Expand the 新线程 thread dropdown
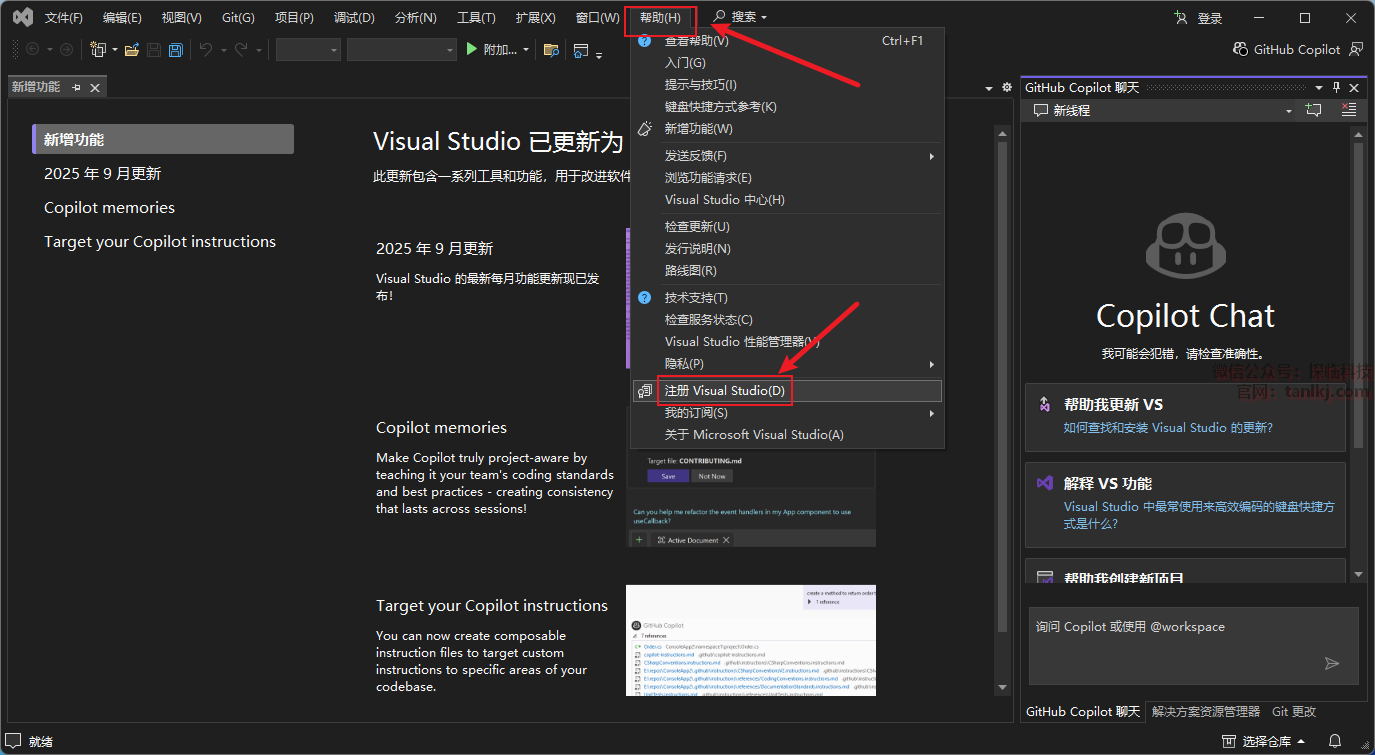 coord(1288,111)
